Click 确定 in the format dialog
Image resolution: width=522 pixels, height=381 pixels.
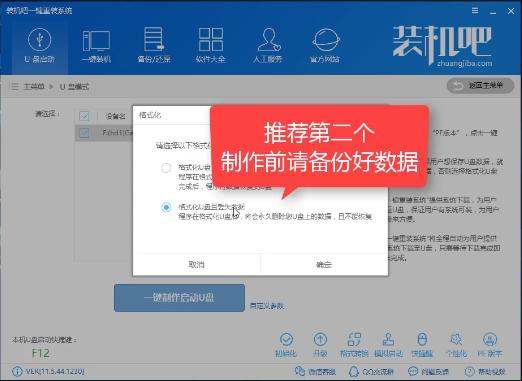coord(324,265)
